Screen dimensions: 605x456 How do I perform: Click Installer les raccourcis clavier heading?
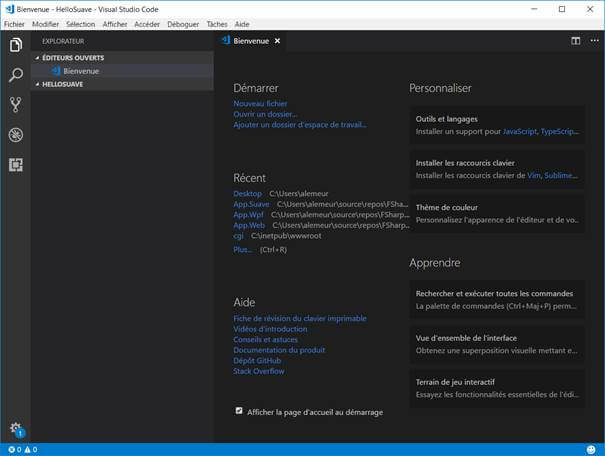pyautogui.click(x=465, y=163)
